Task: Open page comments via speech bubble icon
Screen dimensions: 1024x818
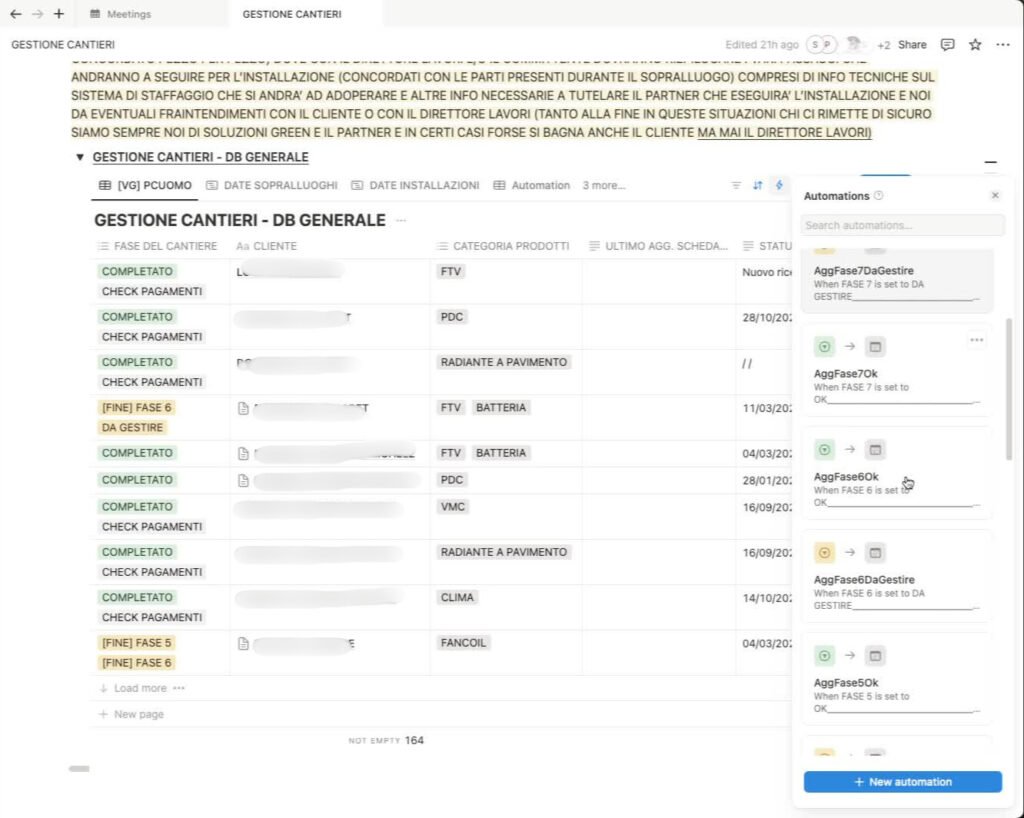Action: (x=947, y=45)
